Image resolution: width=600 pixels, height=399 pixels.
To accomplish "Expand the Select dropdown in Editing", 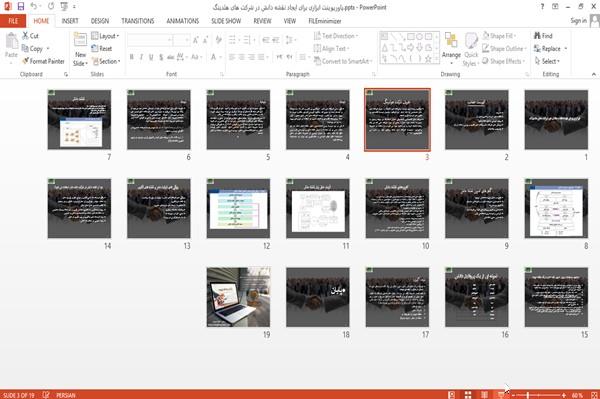I will pos(547,61).
